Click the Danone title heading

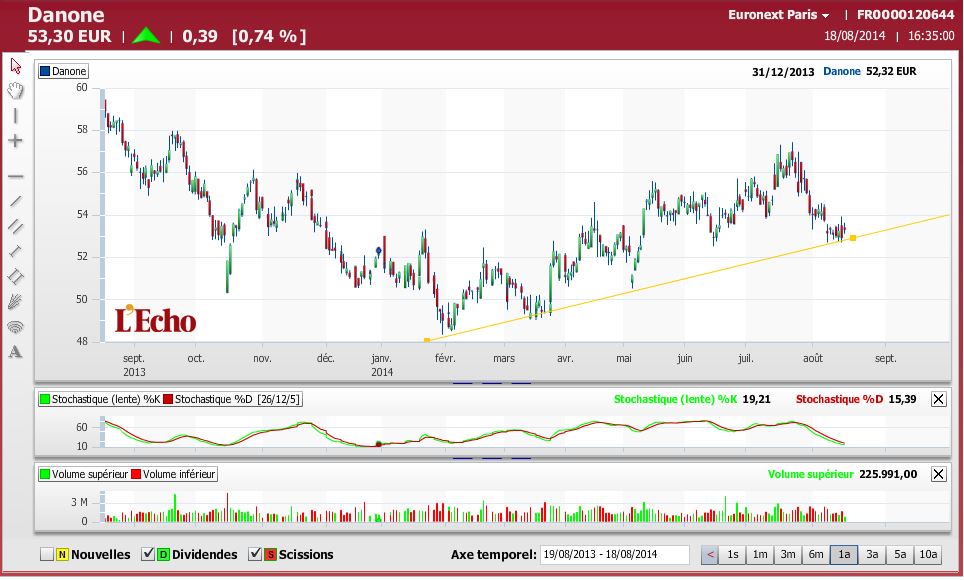[x=66, y=15]
